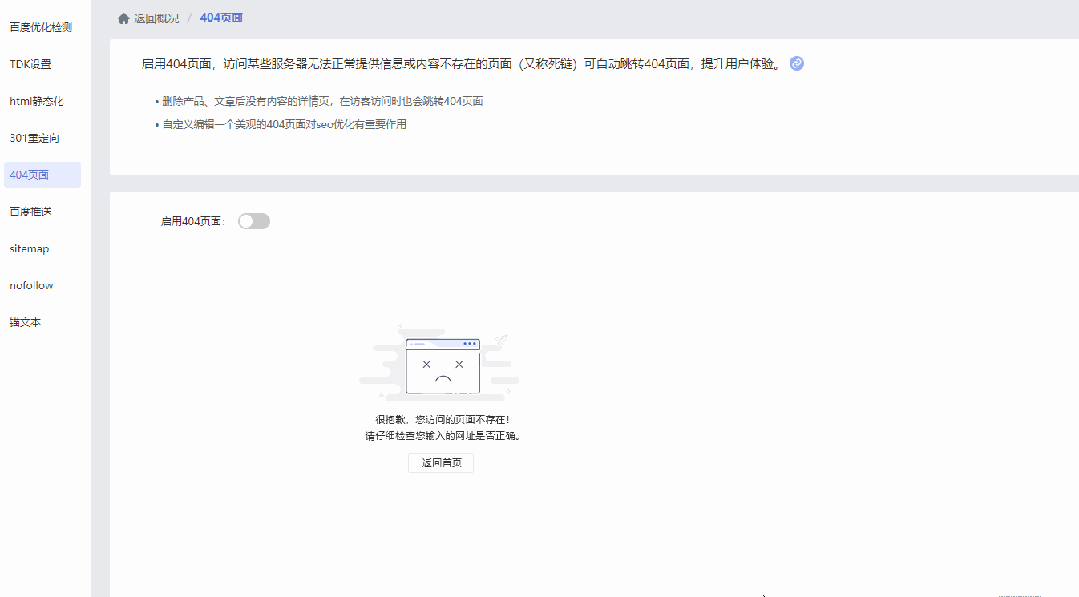Click the 返回概况 breadcrumb link
1079x597 pixels.
157,18
